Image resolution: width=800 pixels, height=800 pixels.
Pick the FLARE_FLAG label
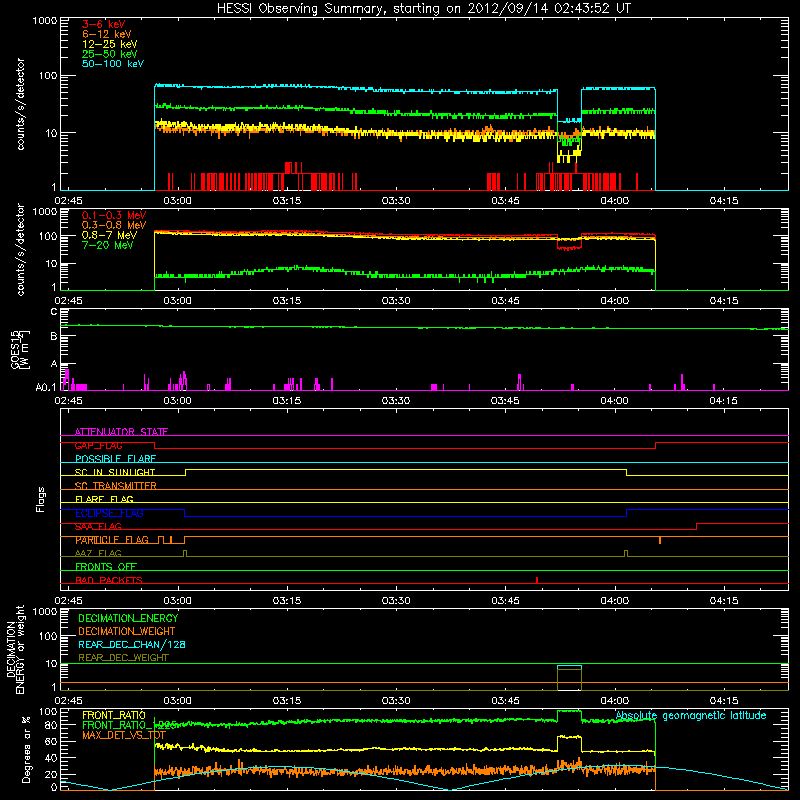pos(104,499)
